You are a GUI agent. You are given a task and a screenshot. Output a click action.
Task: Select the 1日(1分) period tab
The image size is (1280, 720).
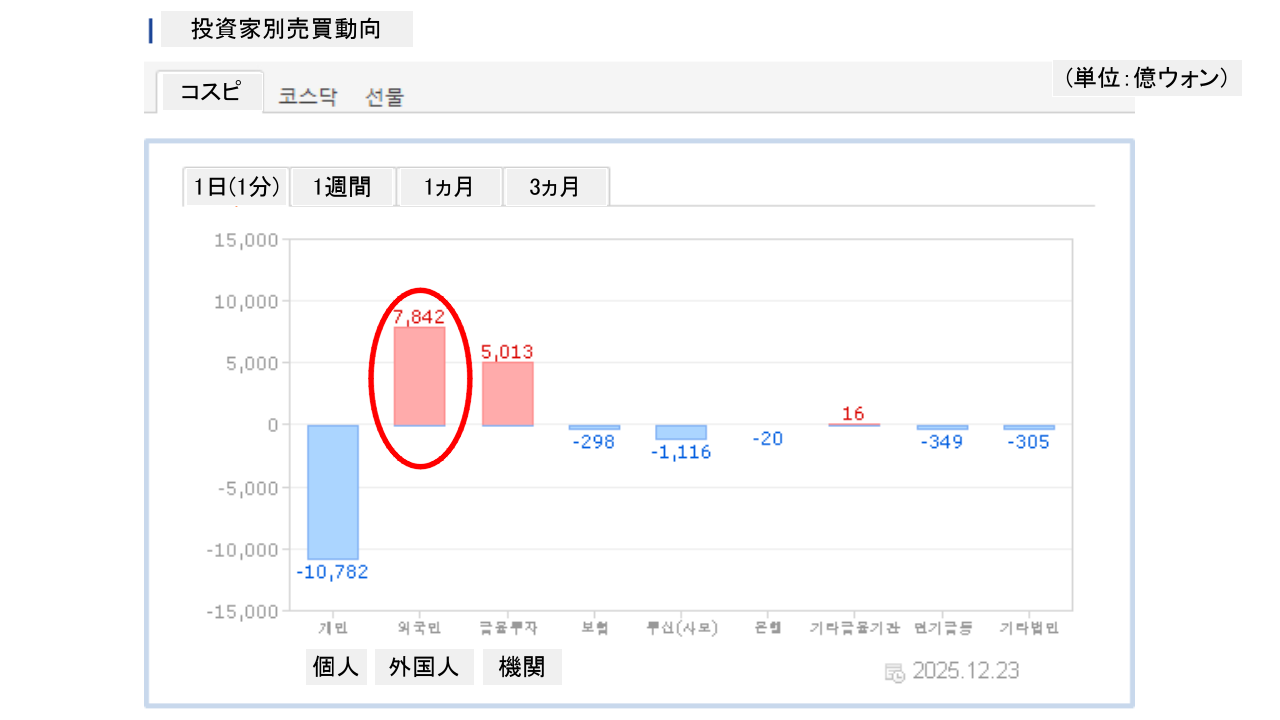point(236,187)
